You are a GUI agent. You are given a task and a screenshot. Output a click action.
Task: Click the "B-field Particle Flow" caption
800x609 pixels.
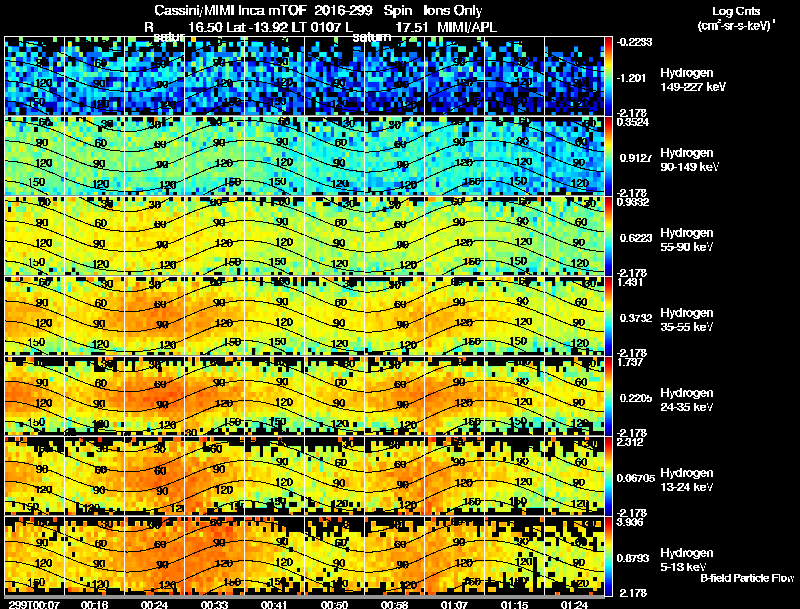pyautogui.click(x=747, y=578)
